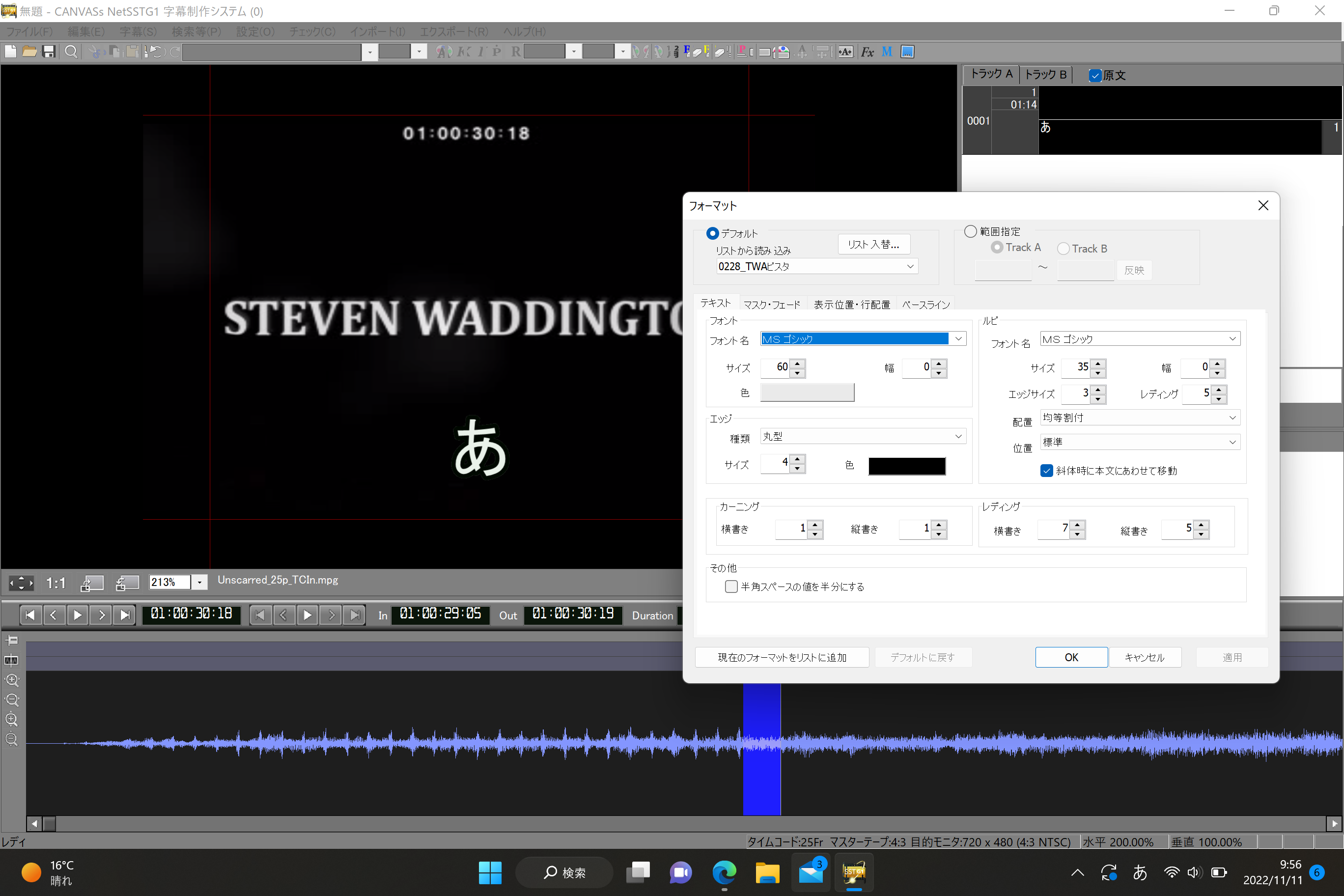The height and width of the screenshot is (896, 1344).
Task: Play the video from current timecode
Action: pyautogui.click(x=77, y=615)
